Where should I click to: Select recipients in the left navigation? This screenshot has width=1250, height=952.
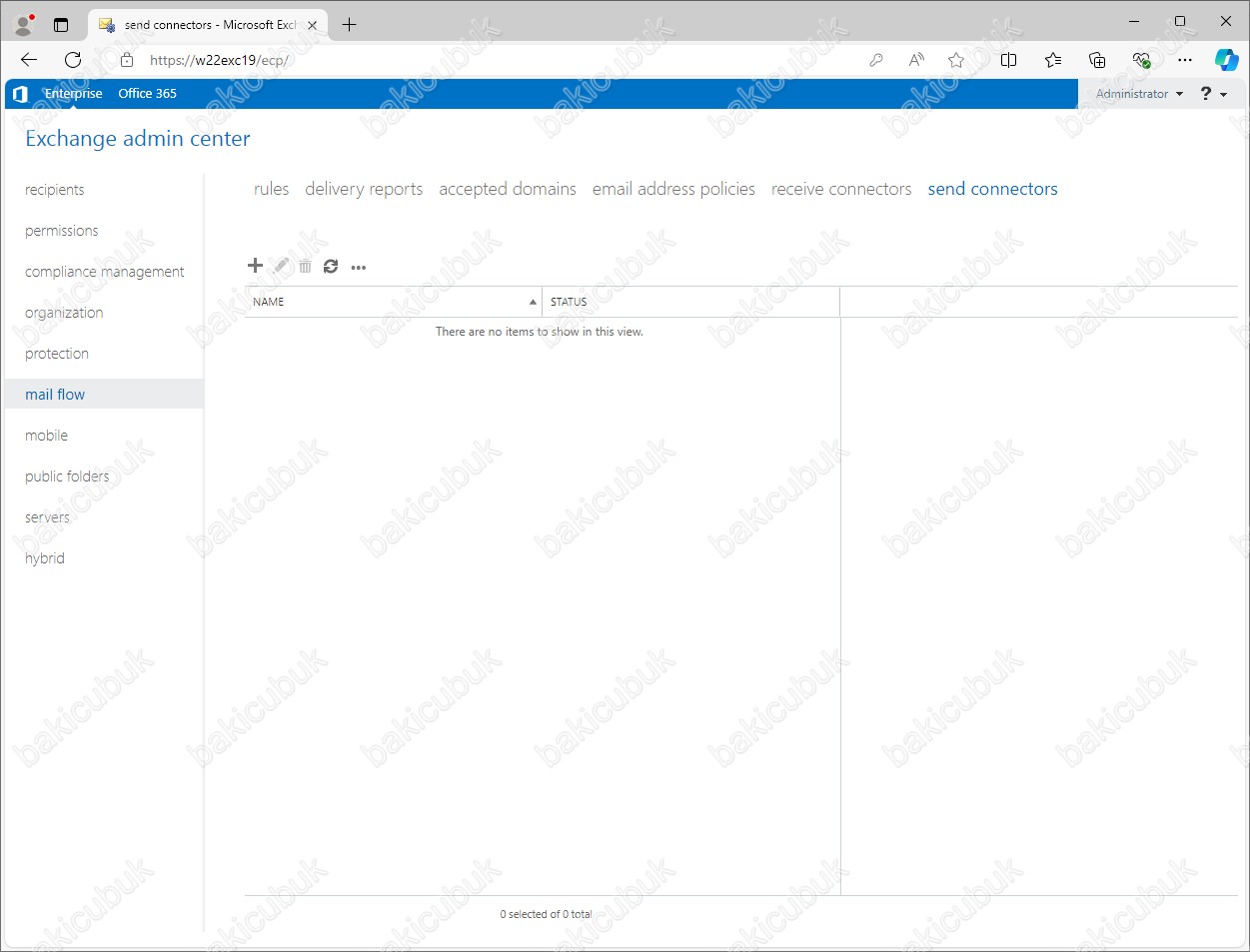coord(55,190)
